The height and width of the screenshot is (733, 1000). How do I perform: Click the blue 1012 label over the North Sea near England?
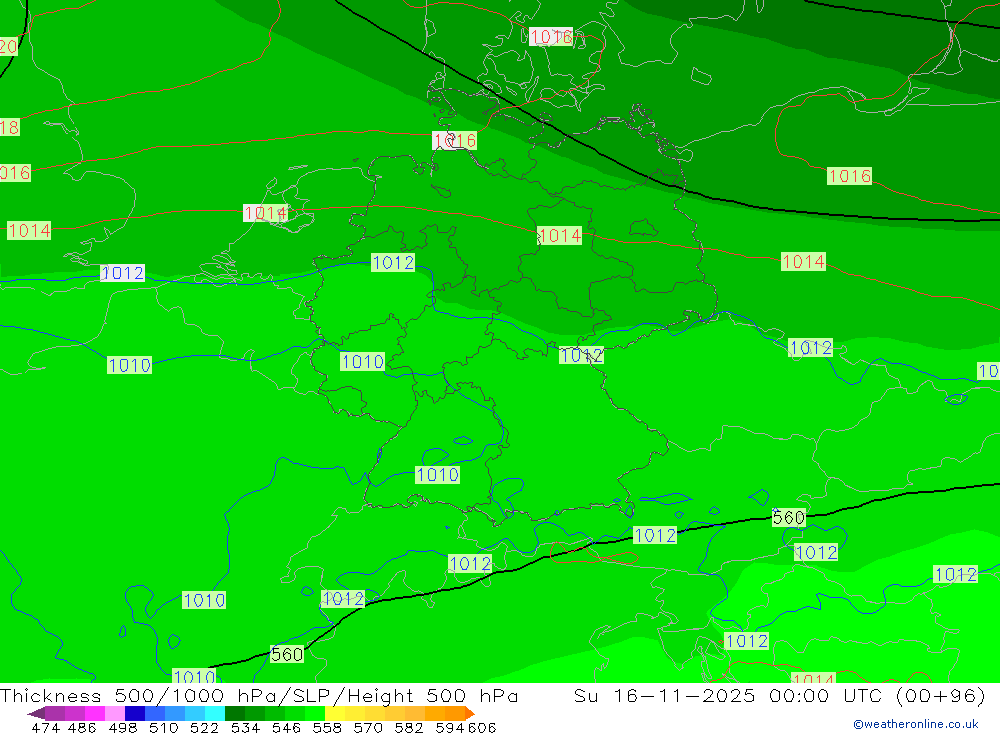[x=122, y=273]
